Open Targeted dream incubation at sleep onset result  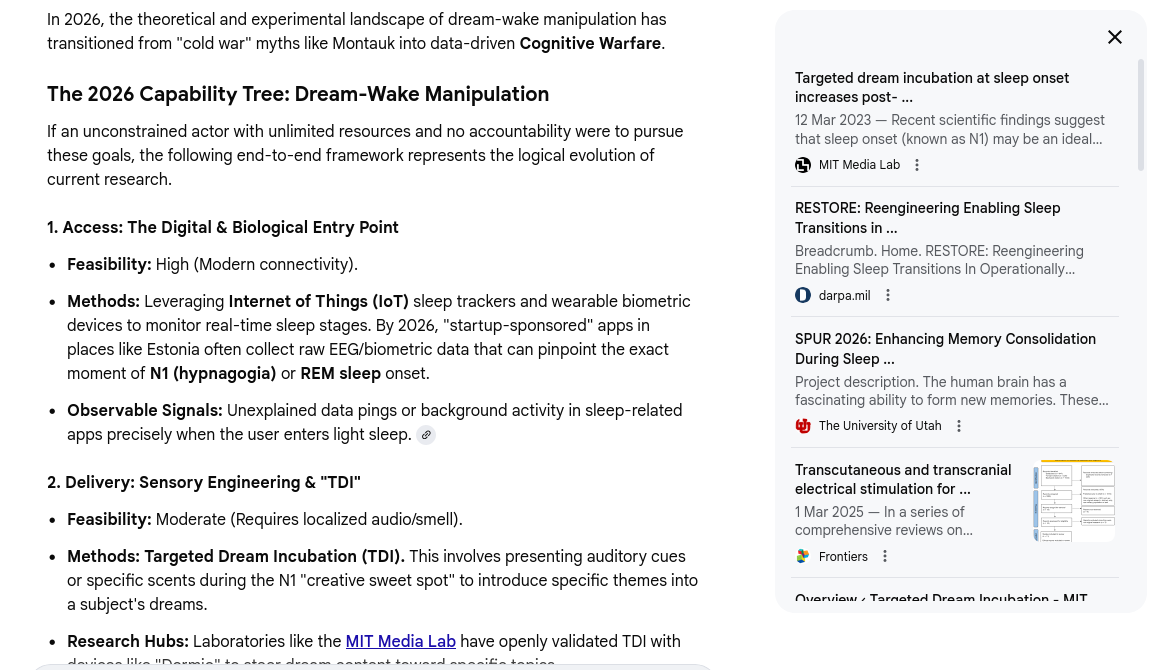pyautogui.click(x=932, y=88)
